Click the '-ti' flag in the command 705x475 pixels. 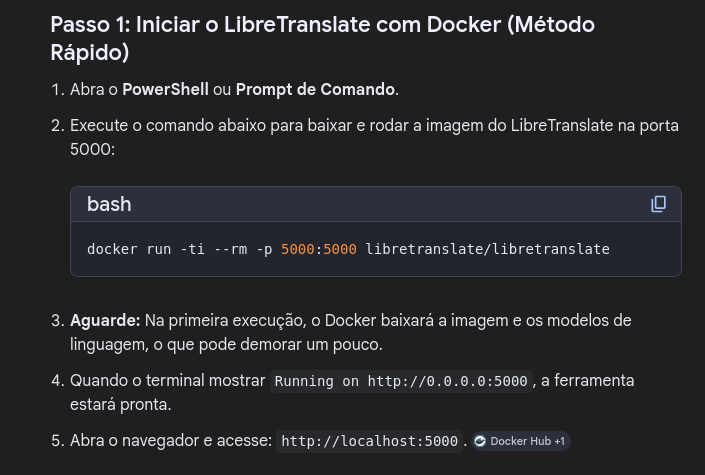192,249
